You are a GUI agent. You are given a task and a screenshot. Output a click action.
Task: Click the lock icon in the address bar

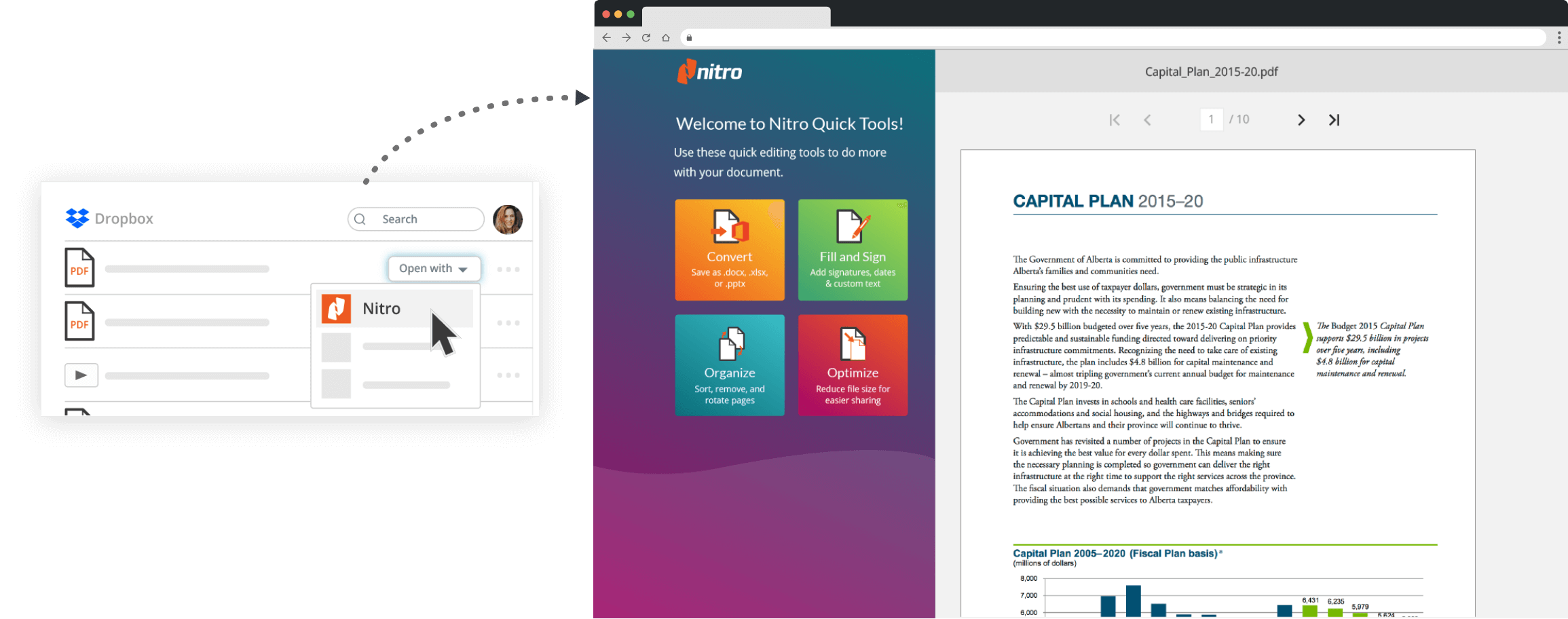click(689, 38)
